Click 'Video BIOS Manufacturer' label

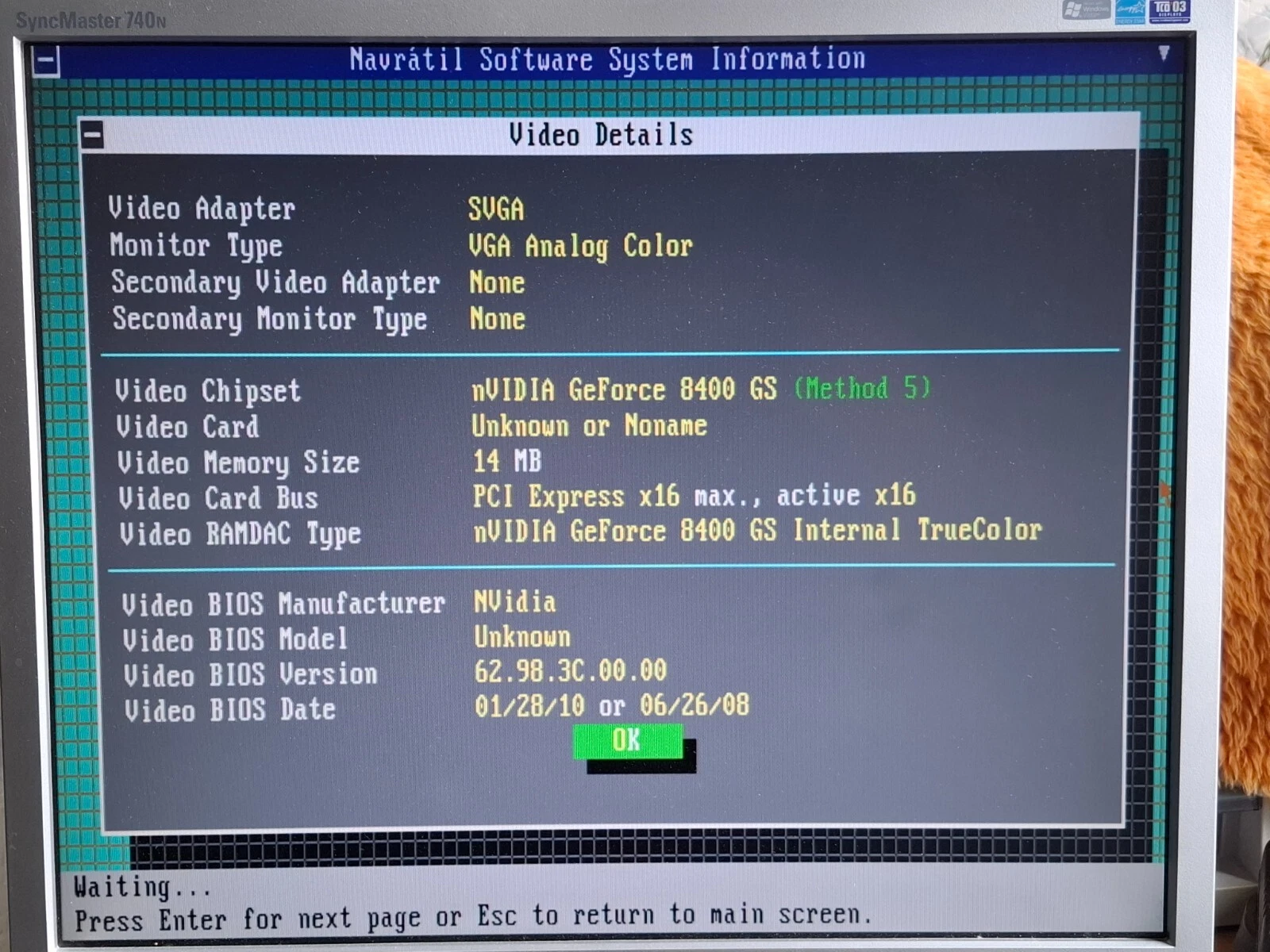click(x=283, y=605)
